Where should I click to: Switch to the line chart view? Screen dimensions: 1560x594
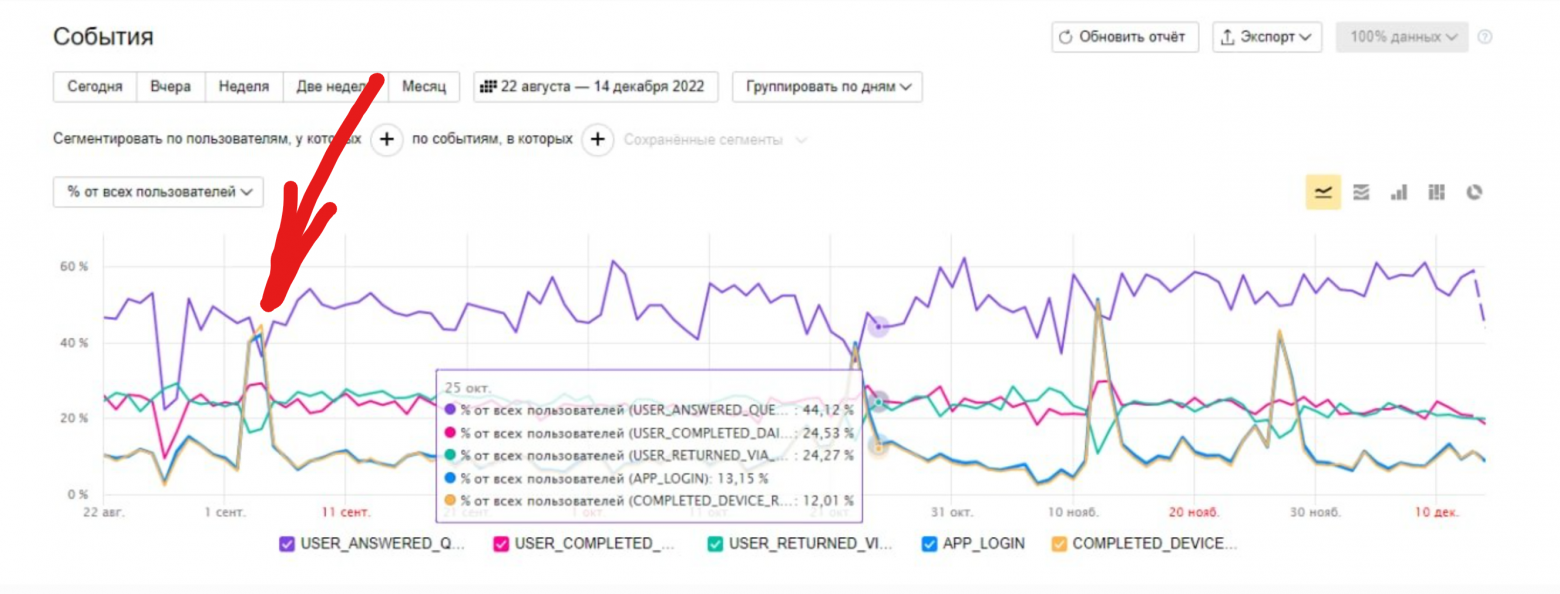(1323, 193)
